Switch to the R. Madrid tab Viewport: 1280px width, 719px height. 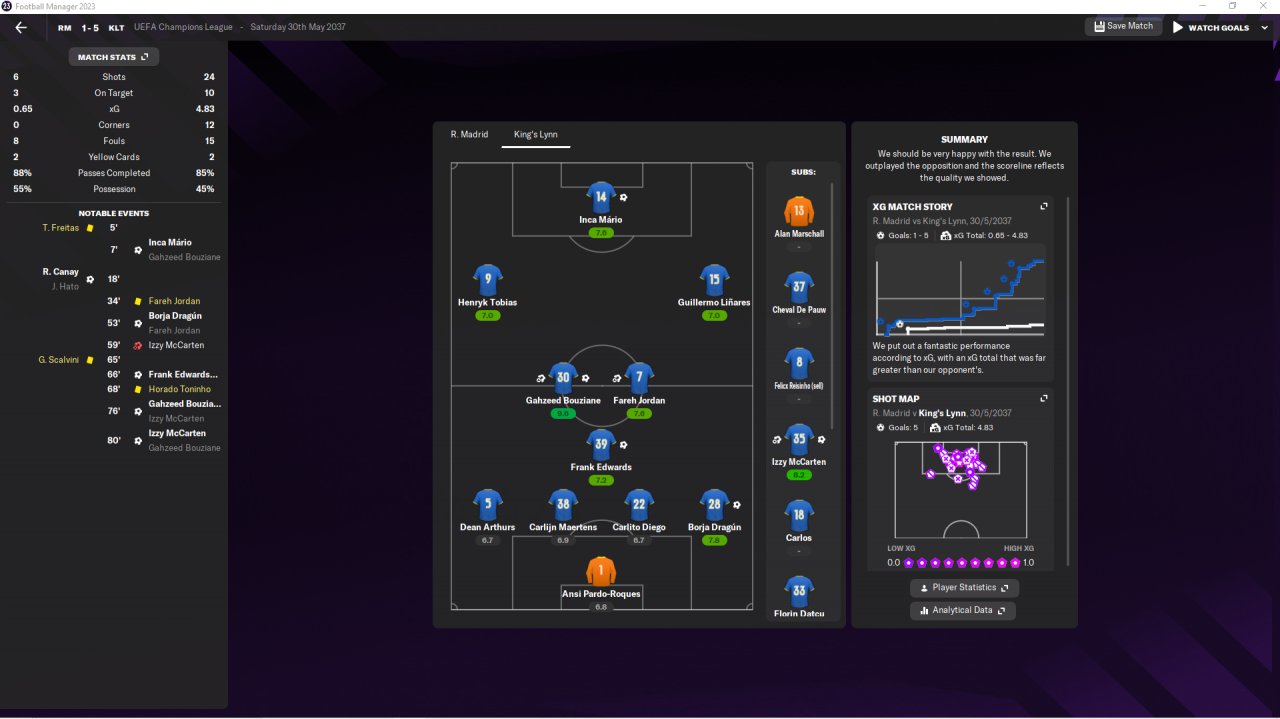click(x=469, y=134)
